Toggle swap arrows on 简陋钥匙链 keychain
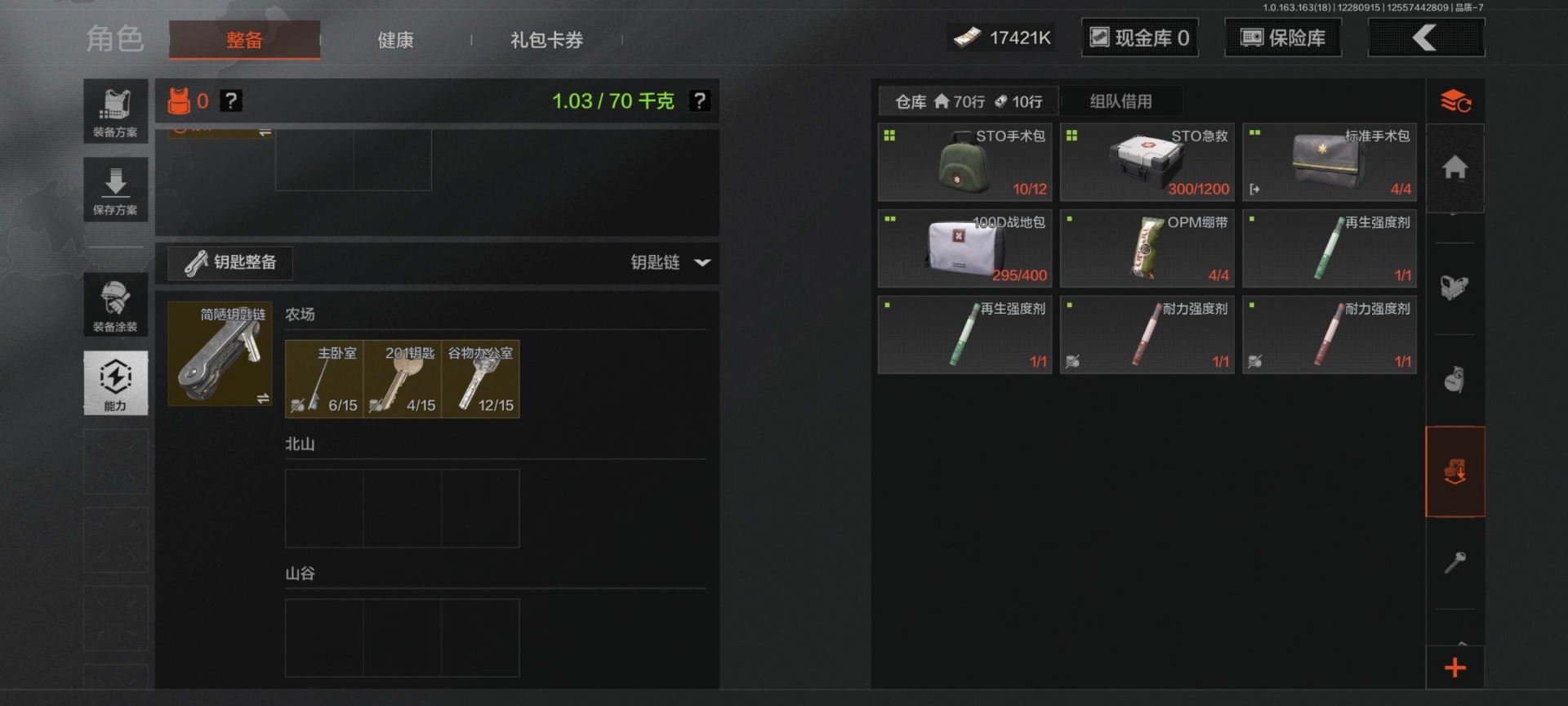 point(263,398)
